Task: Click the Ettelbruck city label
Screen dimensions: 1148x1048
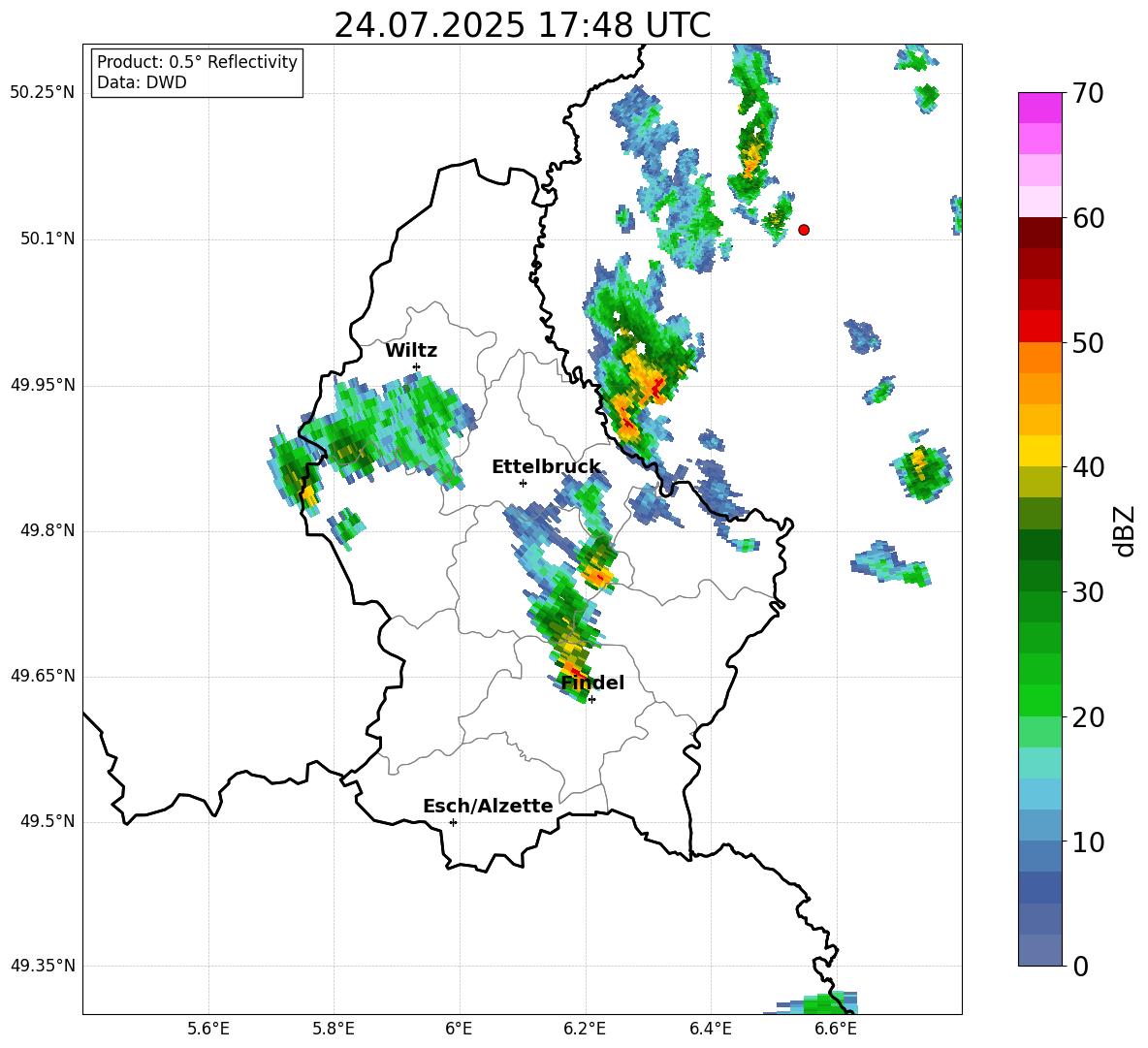Action: pyautogui.click(x=546, y=466)
